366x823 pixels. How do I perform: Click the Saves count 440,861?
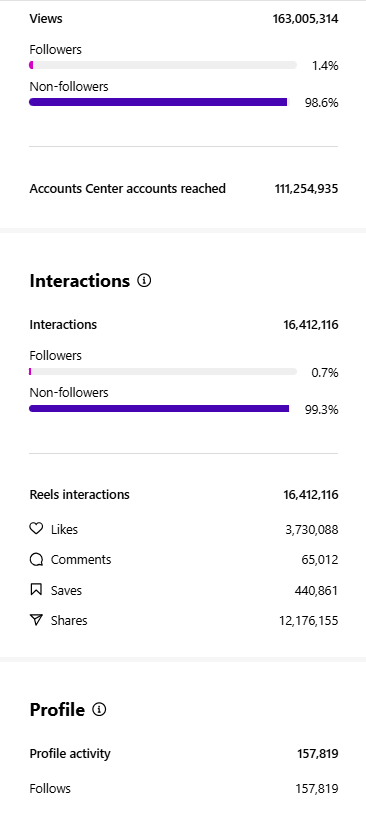[x=316, y=590]
